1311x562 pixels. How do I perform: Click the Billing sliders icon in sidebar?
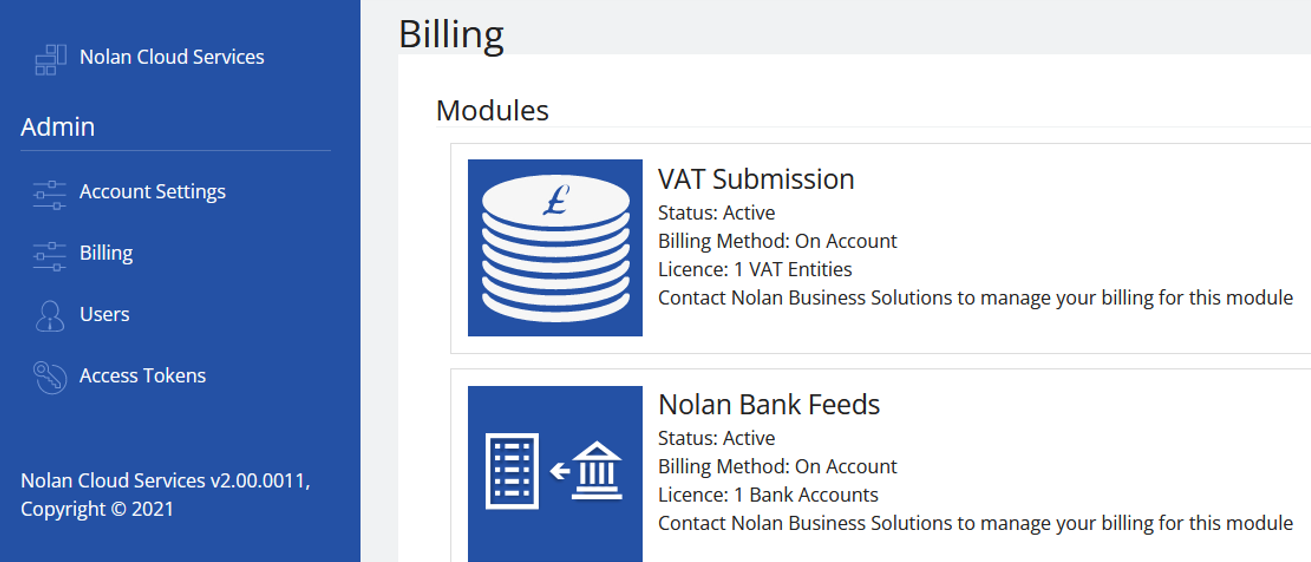(50, 254)
